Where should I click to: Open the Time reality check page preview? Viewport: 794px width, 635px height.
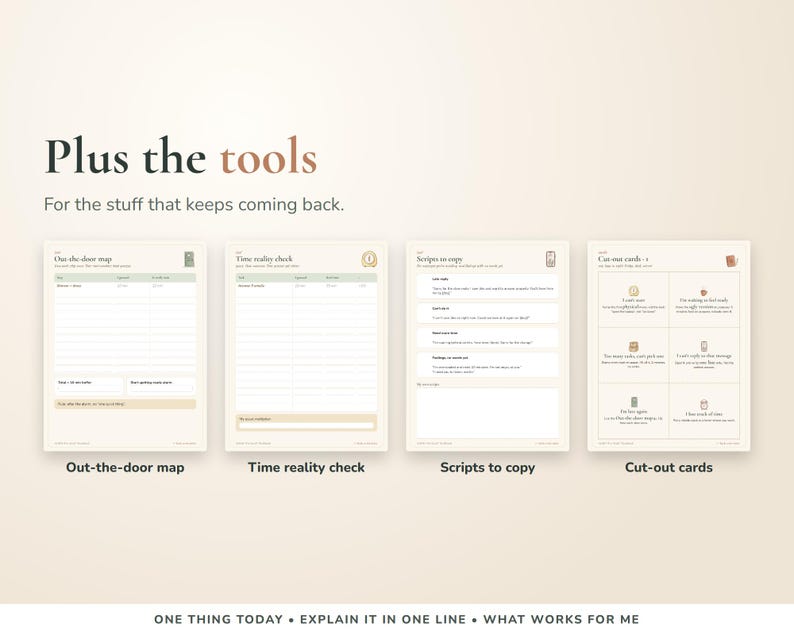306,346
